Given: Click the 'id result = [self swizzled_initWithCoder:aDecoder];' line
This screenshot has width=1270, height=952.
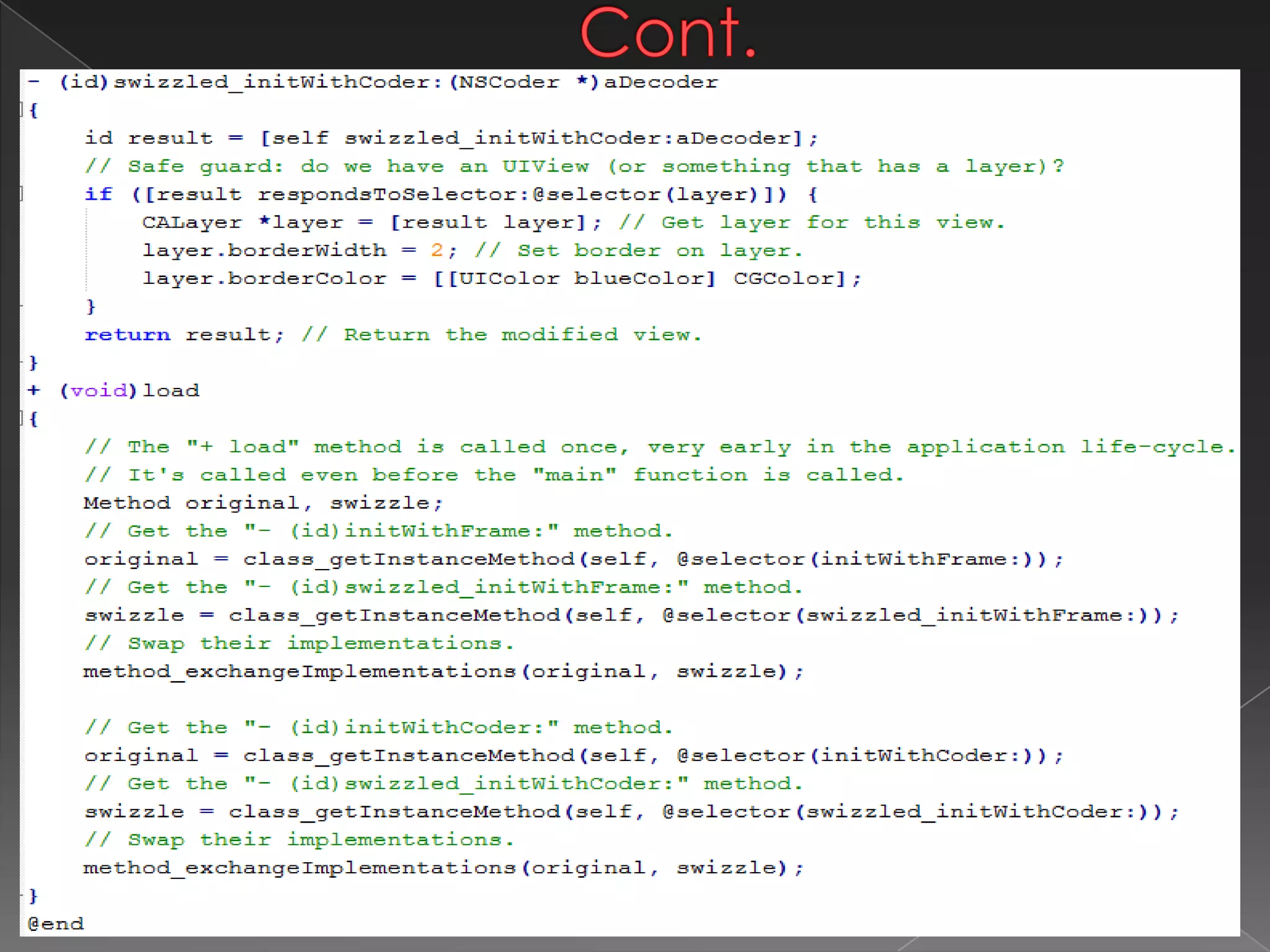Looking at the screenshot, I should pyautogui.click(x=451, y=138).
